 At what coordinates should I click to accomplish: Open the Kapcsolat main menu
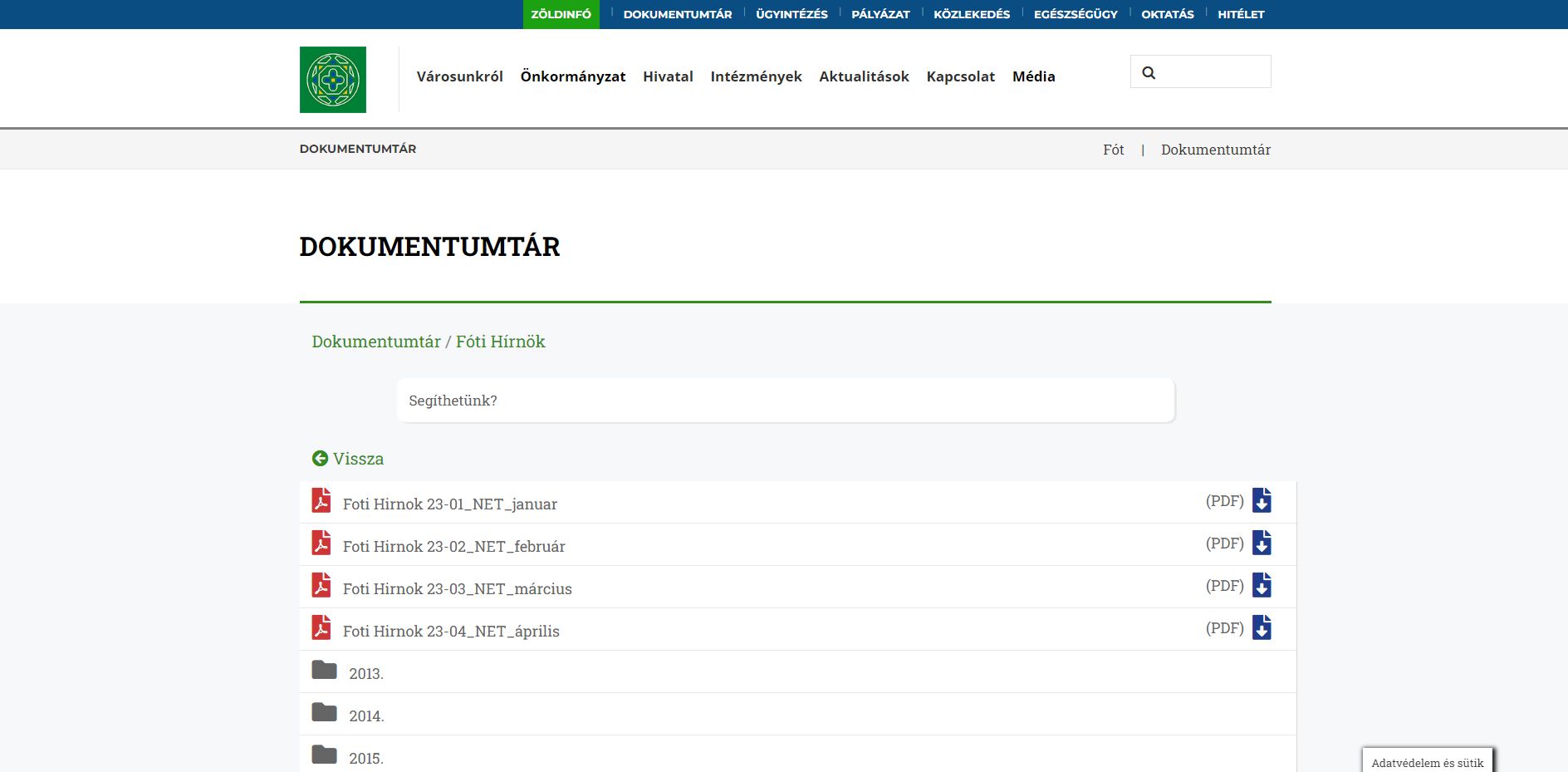click(960, 76)
